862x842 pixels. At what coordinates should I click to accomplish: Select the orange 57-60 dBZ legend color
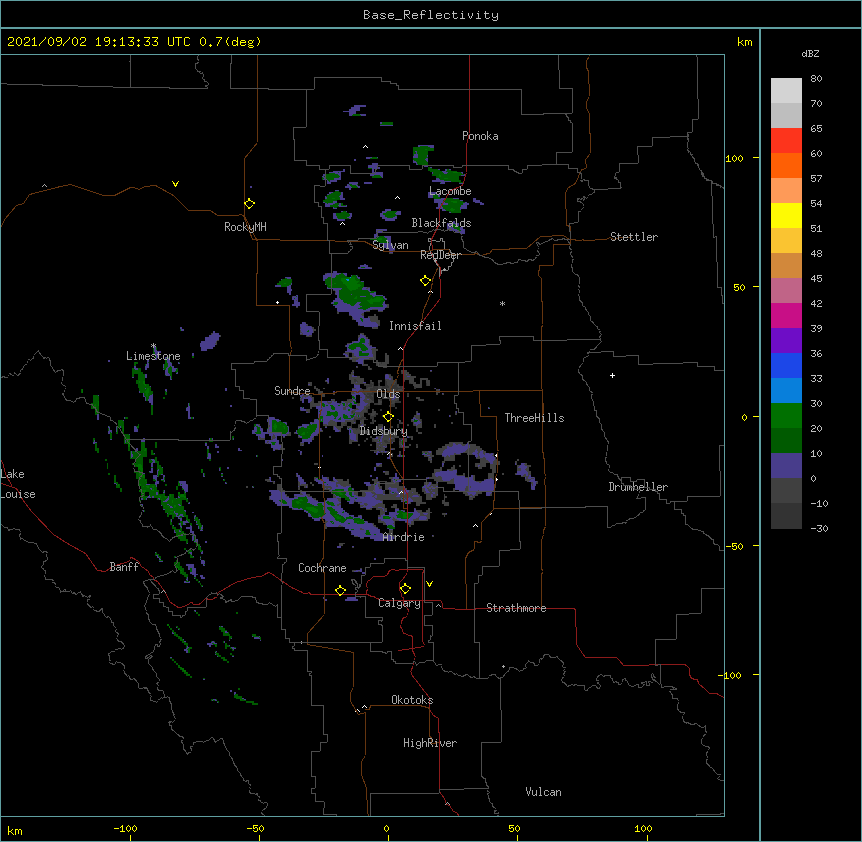786,165
